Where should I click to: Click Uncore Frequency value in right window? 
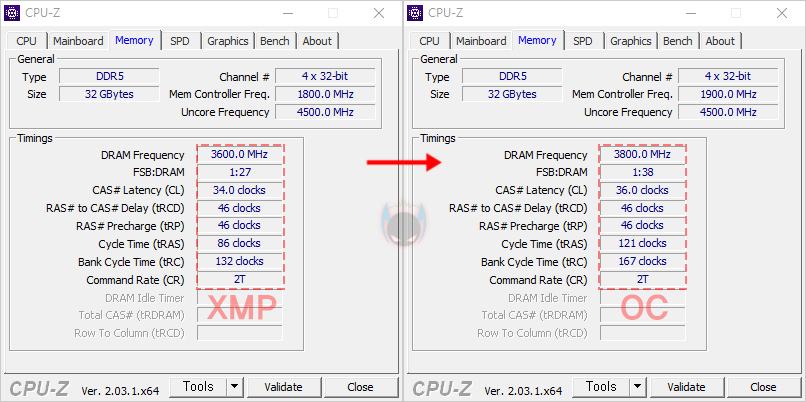pyautogui.click(x=728, y=112)
